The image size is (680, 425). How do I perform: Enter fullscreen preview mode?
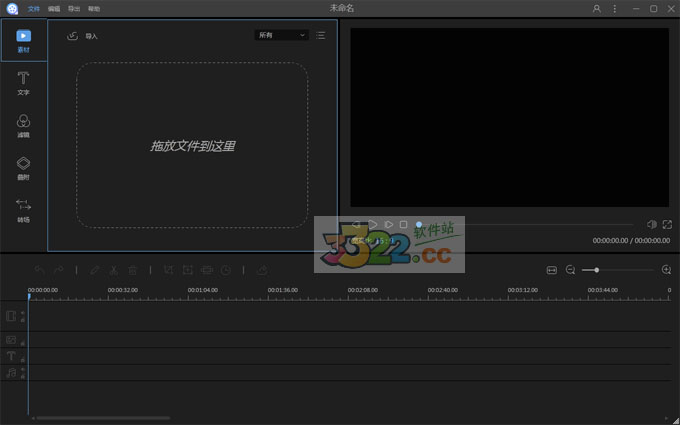667,224
